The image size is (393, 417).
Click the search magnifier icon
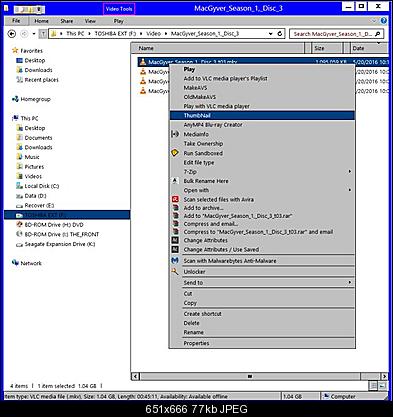click(378, 34)
